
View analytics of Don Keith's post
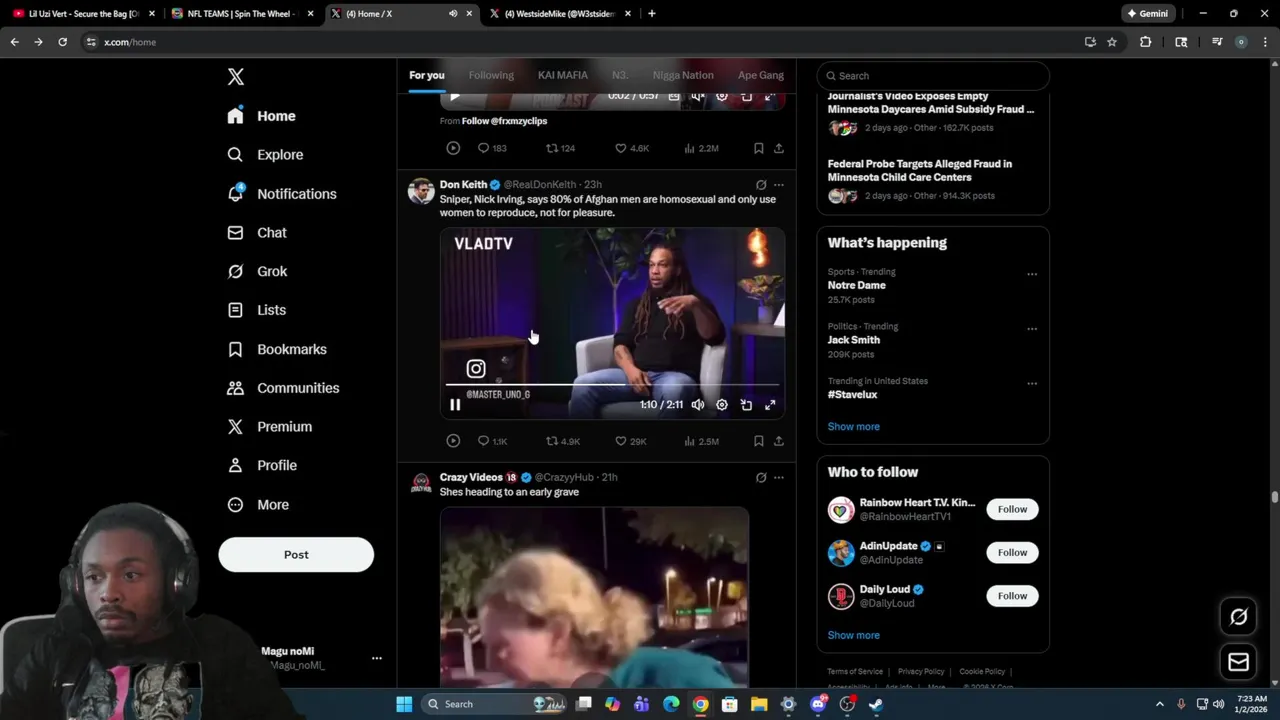click(x=701, y=441)
